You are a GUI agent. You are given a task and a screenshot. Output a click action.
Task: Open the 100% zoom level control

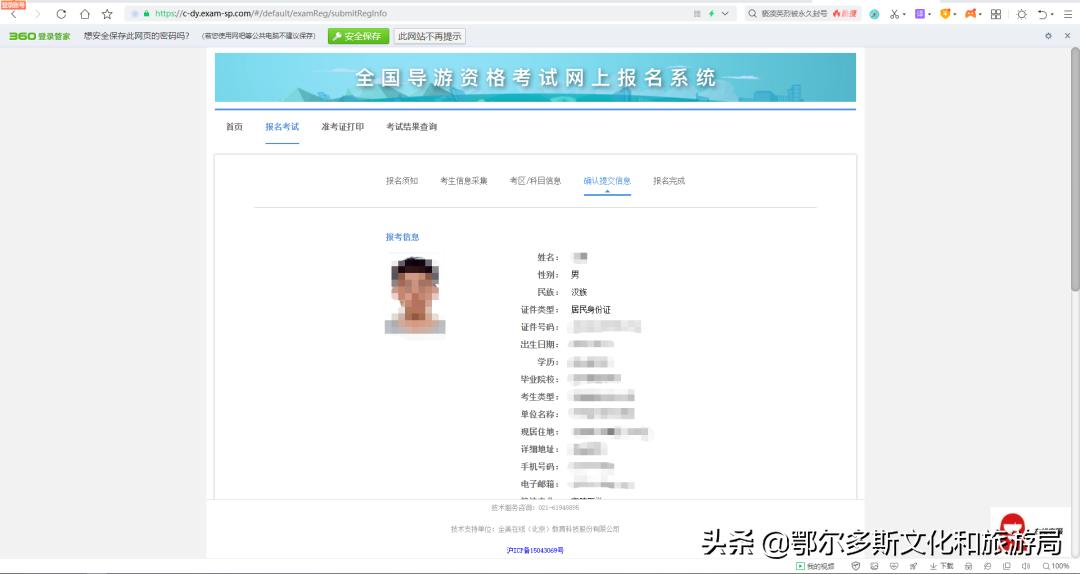pos(1056,566)
